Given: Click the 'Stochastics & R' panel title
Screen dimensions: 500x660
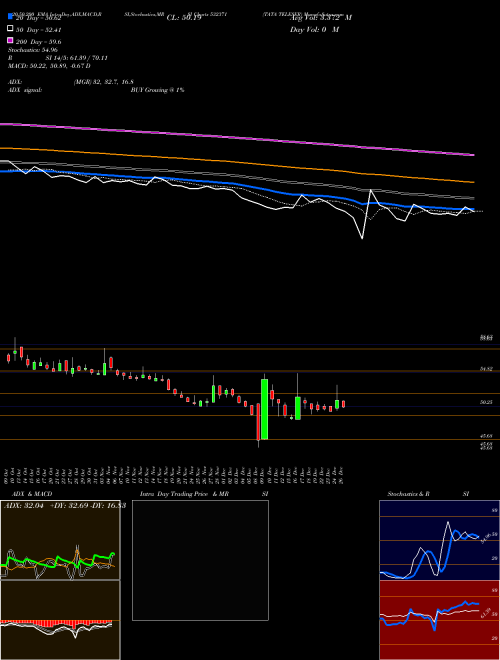Looking at the screenshot, I should (x=408, y=494).
